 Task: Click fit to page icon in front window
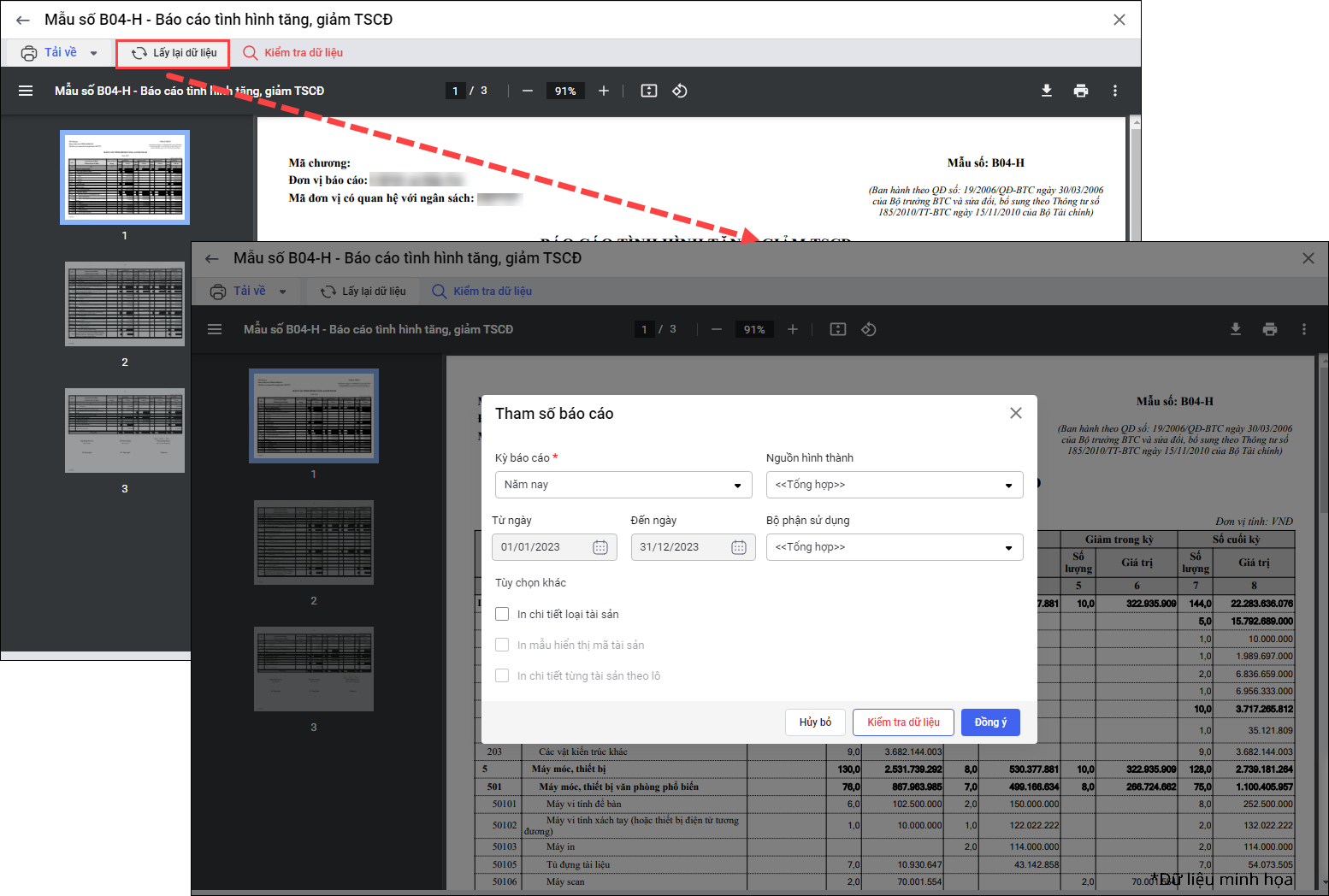(x=838, y=329)
